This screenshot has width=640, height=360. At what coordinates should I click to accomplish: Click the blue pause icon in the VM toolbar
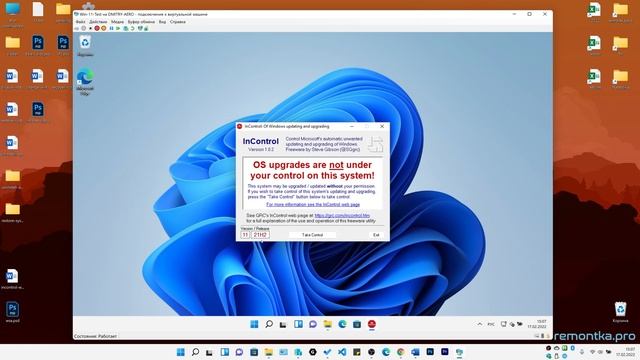point(111,28)
